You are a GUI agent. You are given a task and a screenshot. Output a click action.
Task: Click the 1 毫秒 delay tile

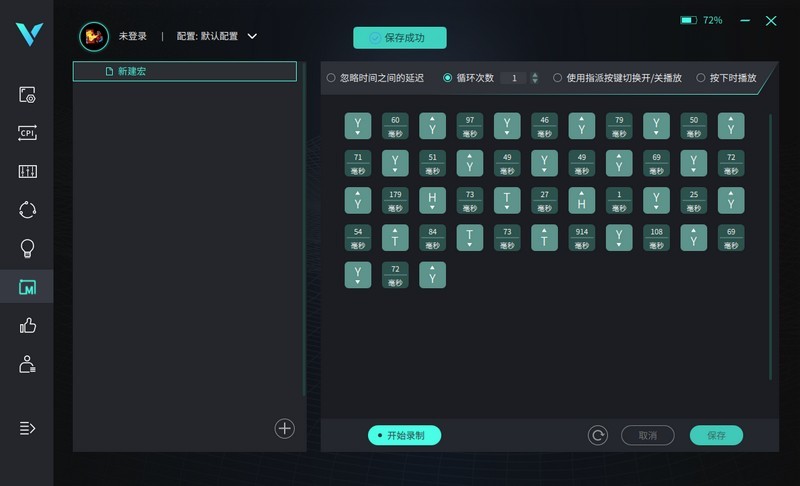pyautogui.click(x=619, y=200)
